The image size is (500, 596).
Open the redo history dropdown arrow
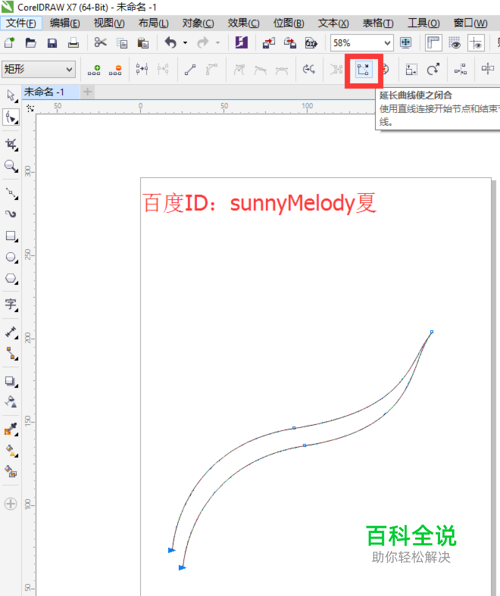[218, 43]
